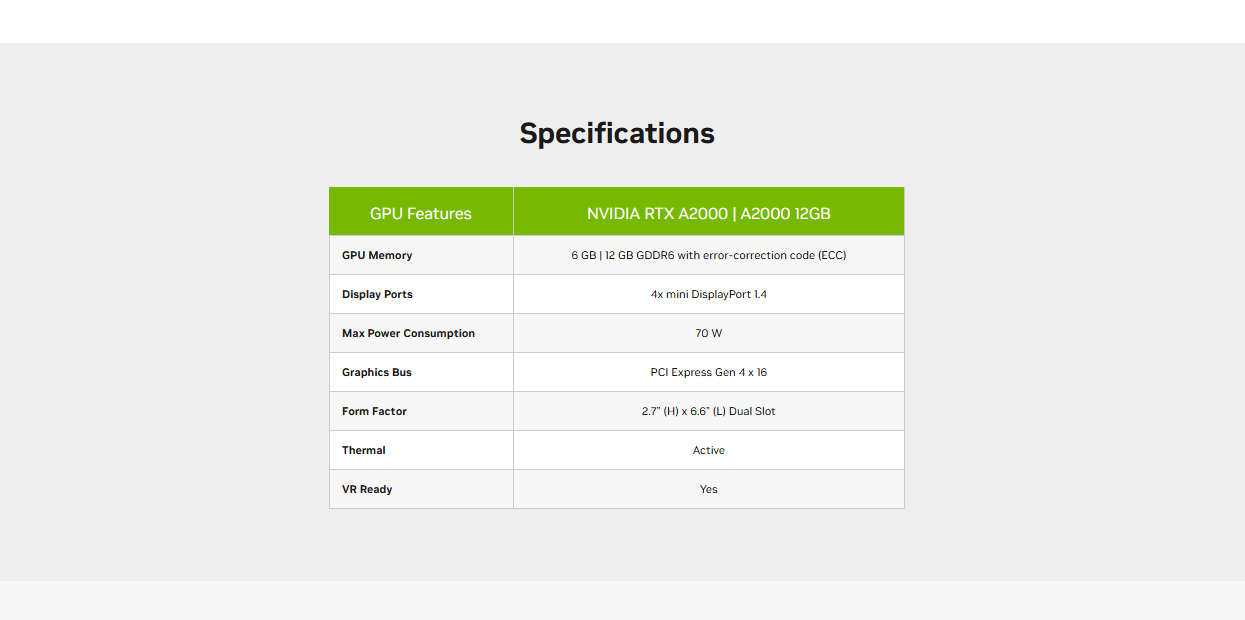Select the Graphics Bus label
This screenshot has height=620, width=1245.
377,372
